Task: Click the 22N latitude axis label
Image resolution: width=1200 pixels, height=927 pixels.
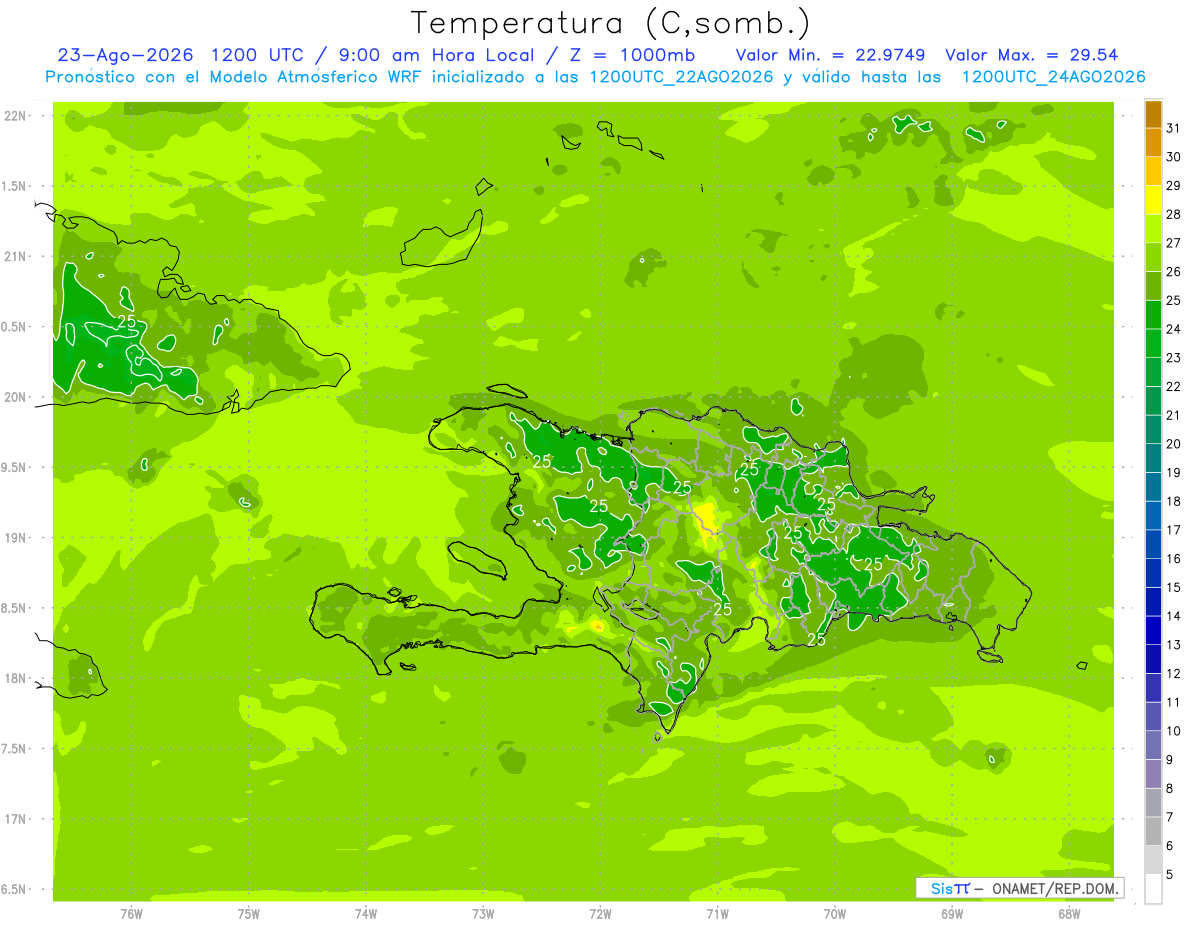Action: point(16,116)
